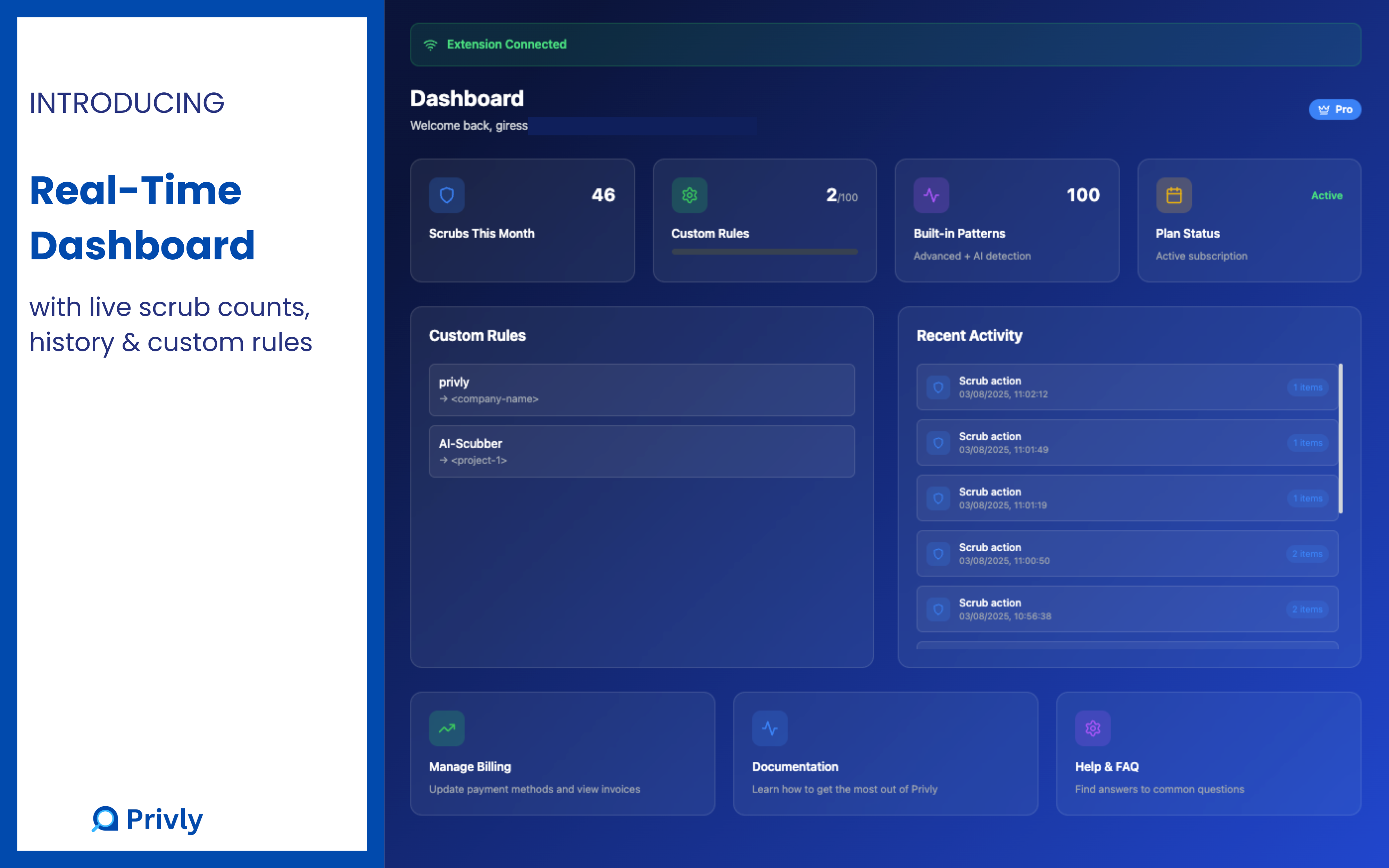
Task: Open Manage Billing card
Action: pos(563,753)
